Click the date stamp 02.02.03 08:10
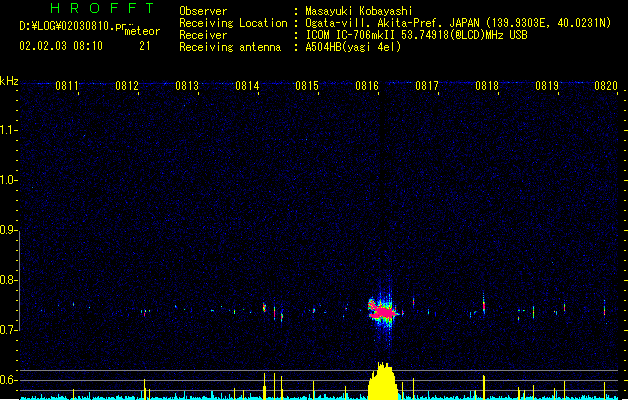 61,46
